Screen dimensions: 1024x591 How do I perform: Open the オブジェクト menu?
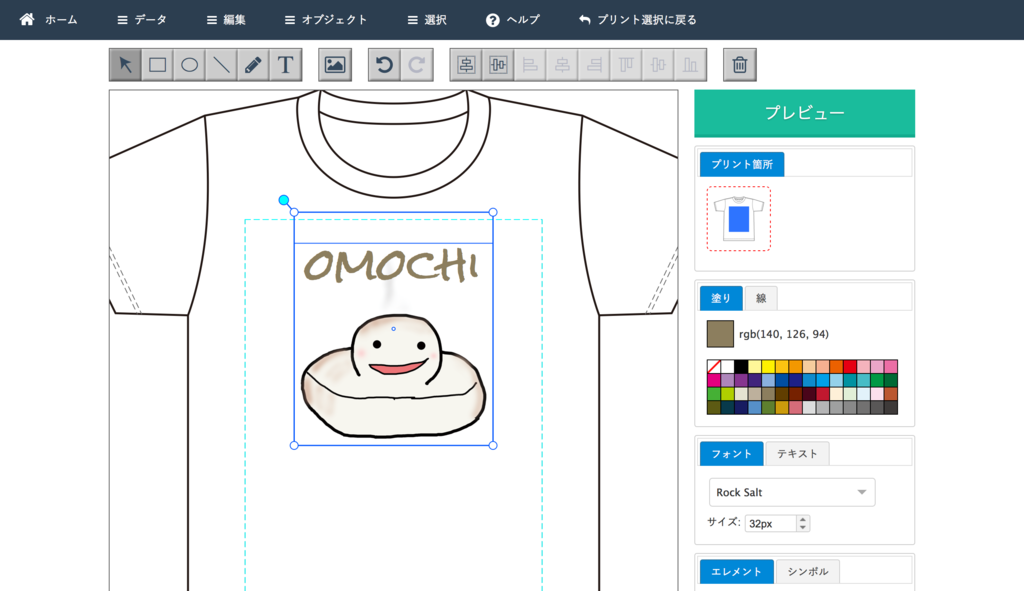click(x=326, y=20)
